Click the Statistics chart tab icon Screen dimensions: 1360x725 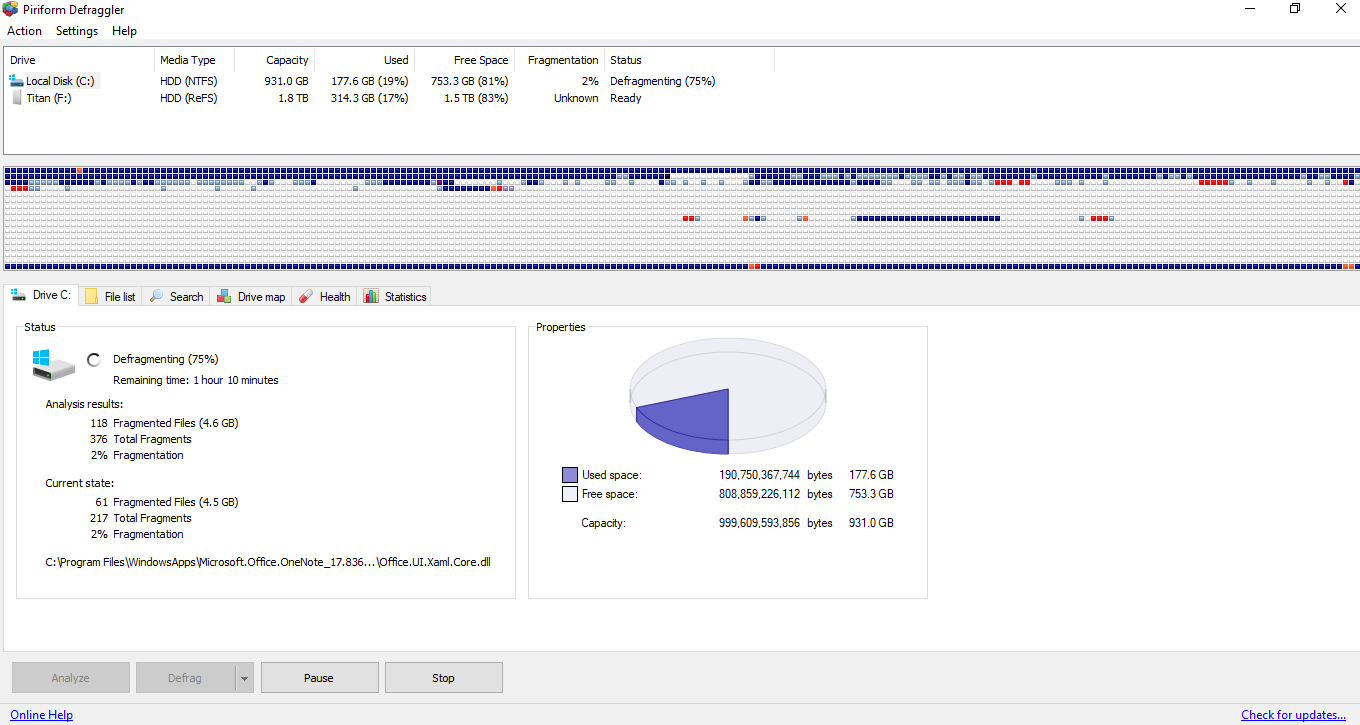click(371, 297)
